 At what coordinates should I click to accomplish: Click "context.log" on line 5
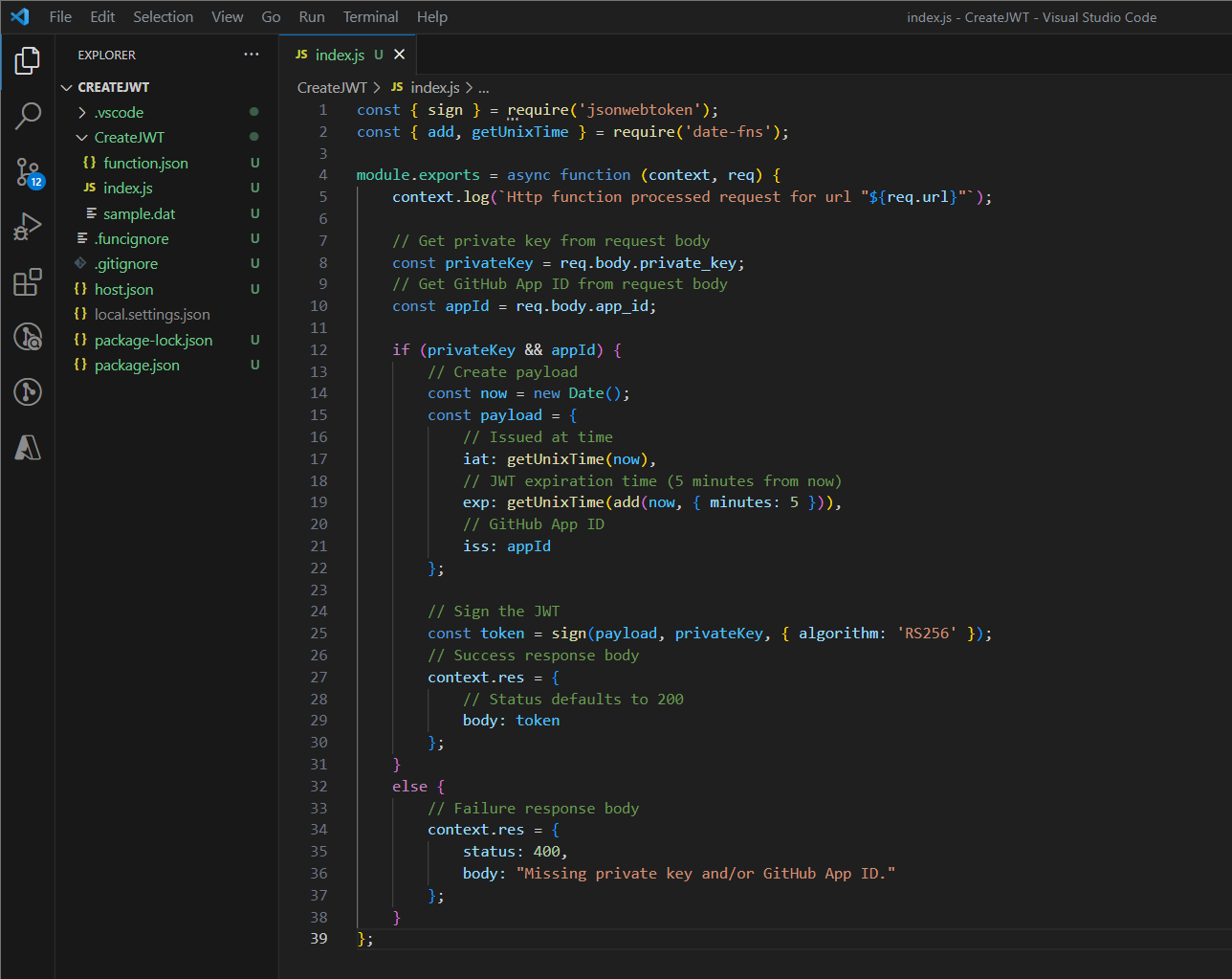pyautogui.click(x=441, y=196)
